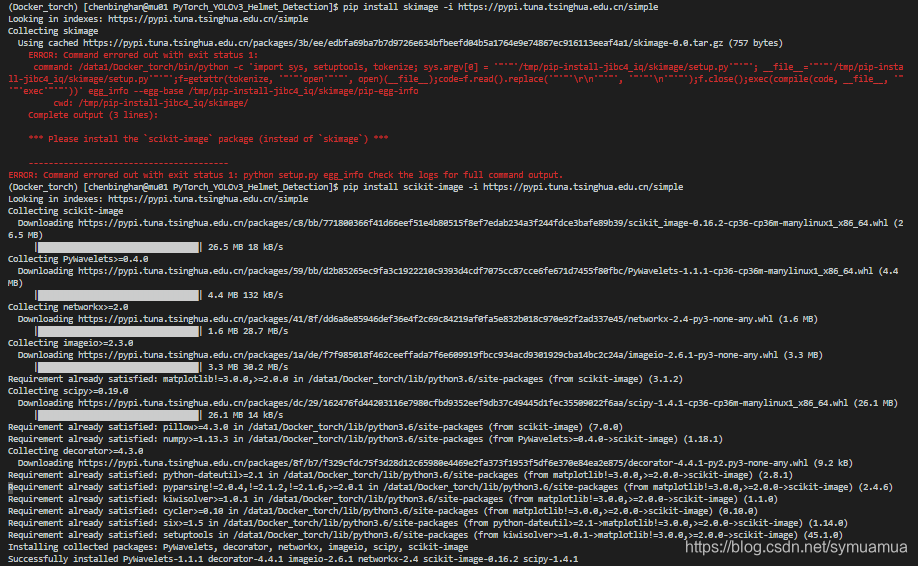Click the networkx-2.4 wheel download URL

(x=417, y=319)
